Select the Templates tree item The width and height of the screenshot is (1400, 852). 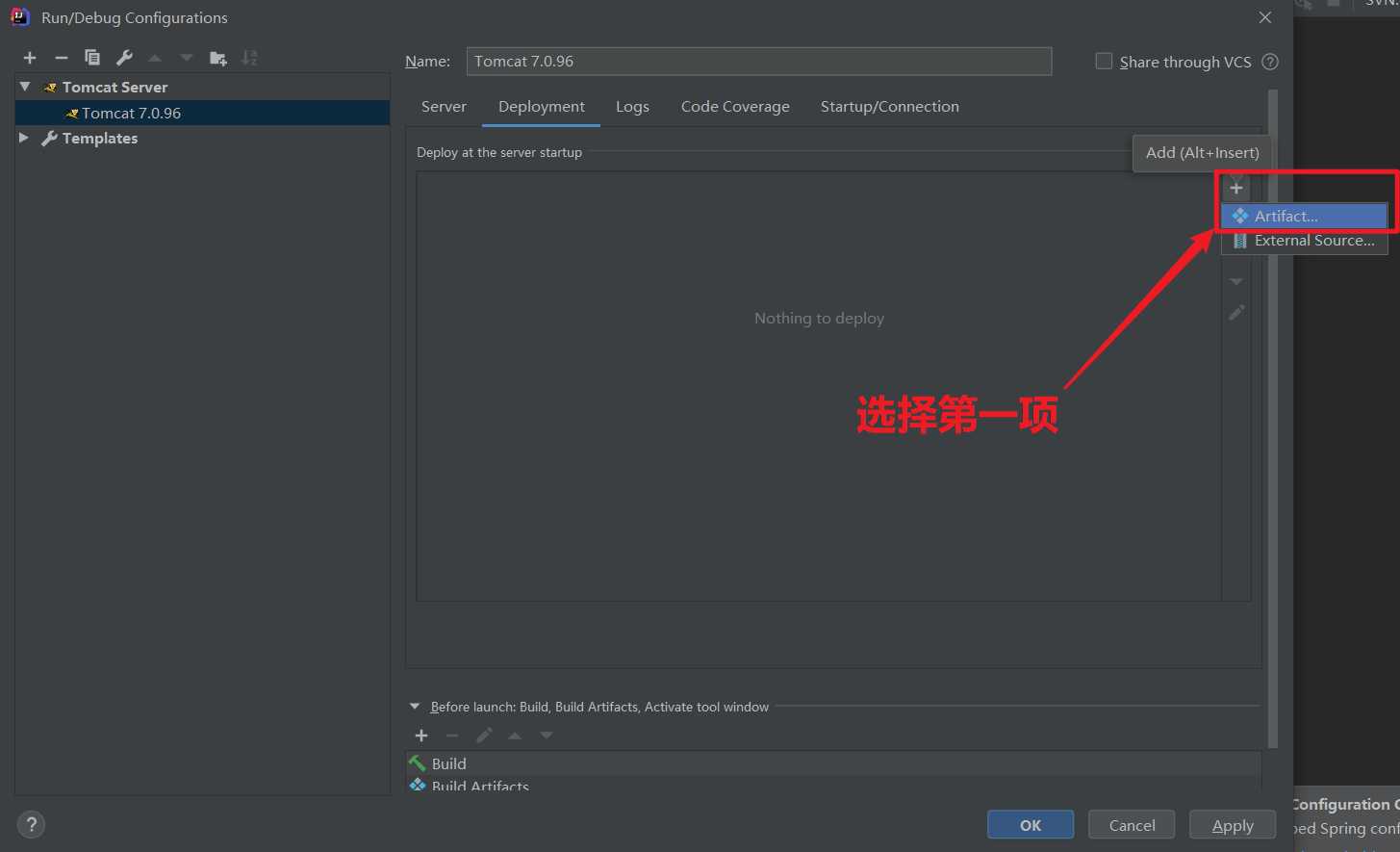click(x=202, y=139)
